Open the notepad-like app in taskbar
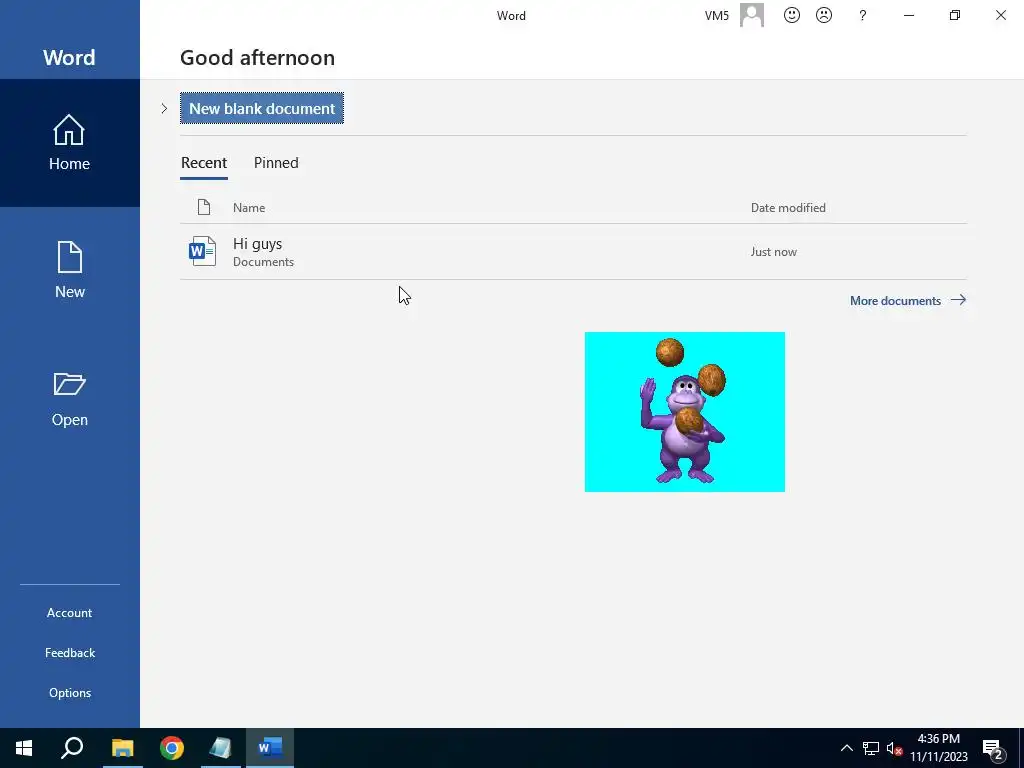Viewport: 1024px width, 768px height. click(x=221, y=748)
